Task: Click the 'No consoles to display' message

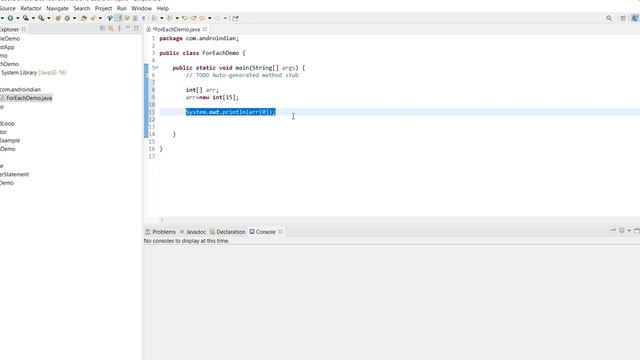Action: pyautogui.click(x=187, y=241)
